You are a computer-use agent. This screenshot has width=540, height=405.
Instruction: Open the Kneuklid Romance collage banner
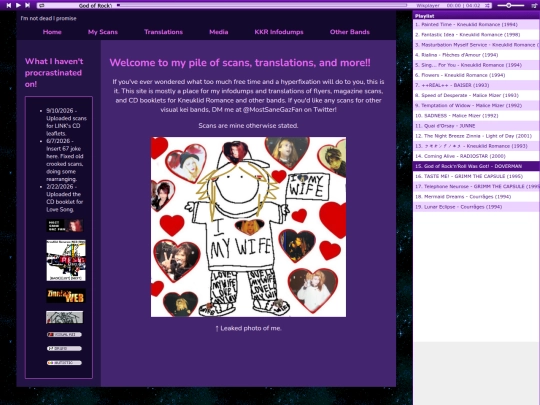pyautogui.click(x=66, y=260)
